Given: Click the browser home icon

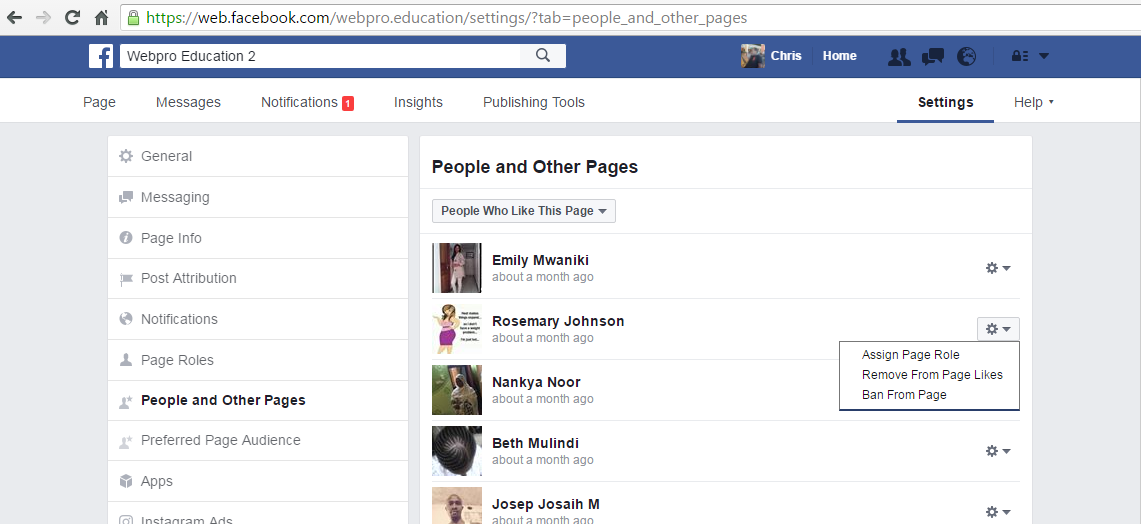Looking at the screenshot, I should click(101, 18).
